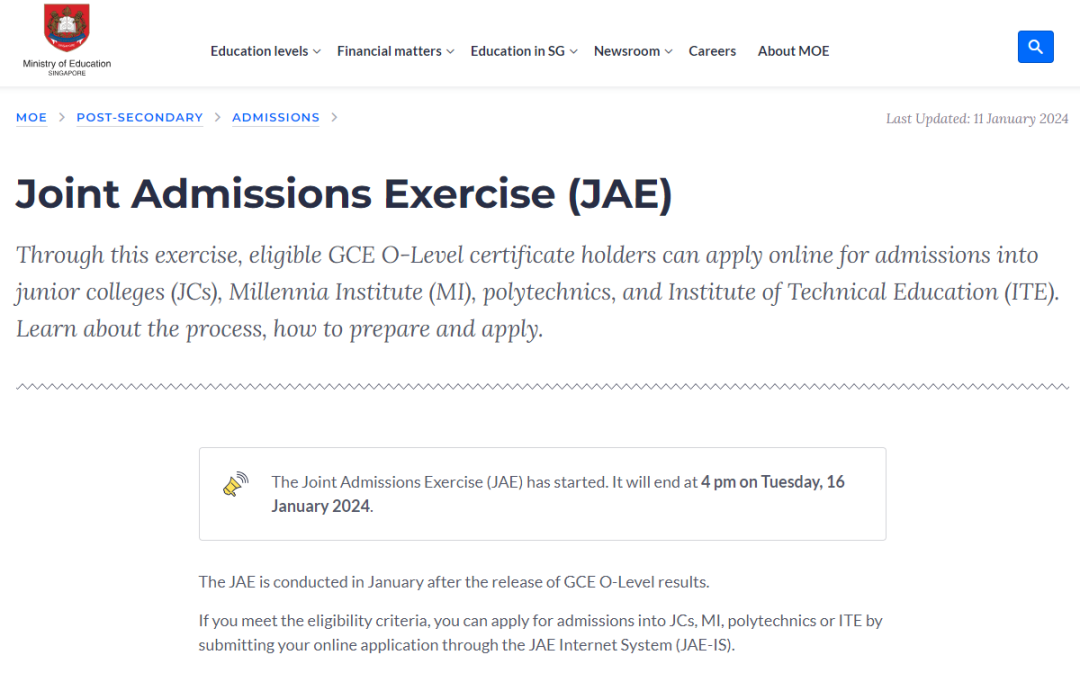Open the Newsroom menu label
1080x682 pixels.
(627, 51)
